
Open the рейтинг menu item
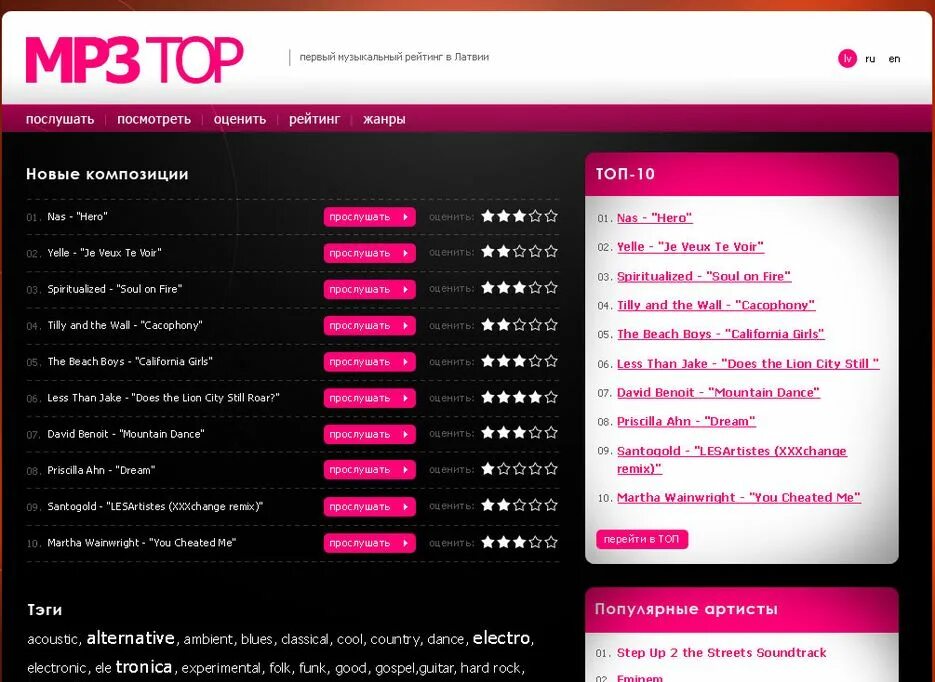[314, 119]
